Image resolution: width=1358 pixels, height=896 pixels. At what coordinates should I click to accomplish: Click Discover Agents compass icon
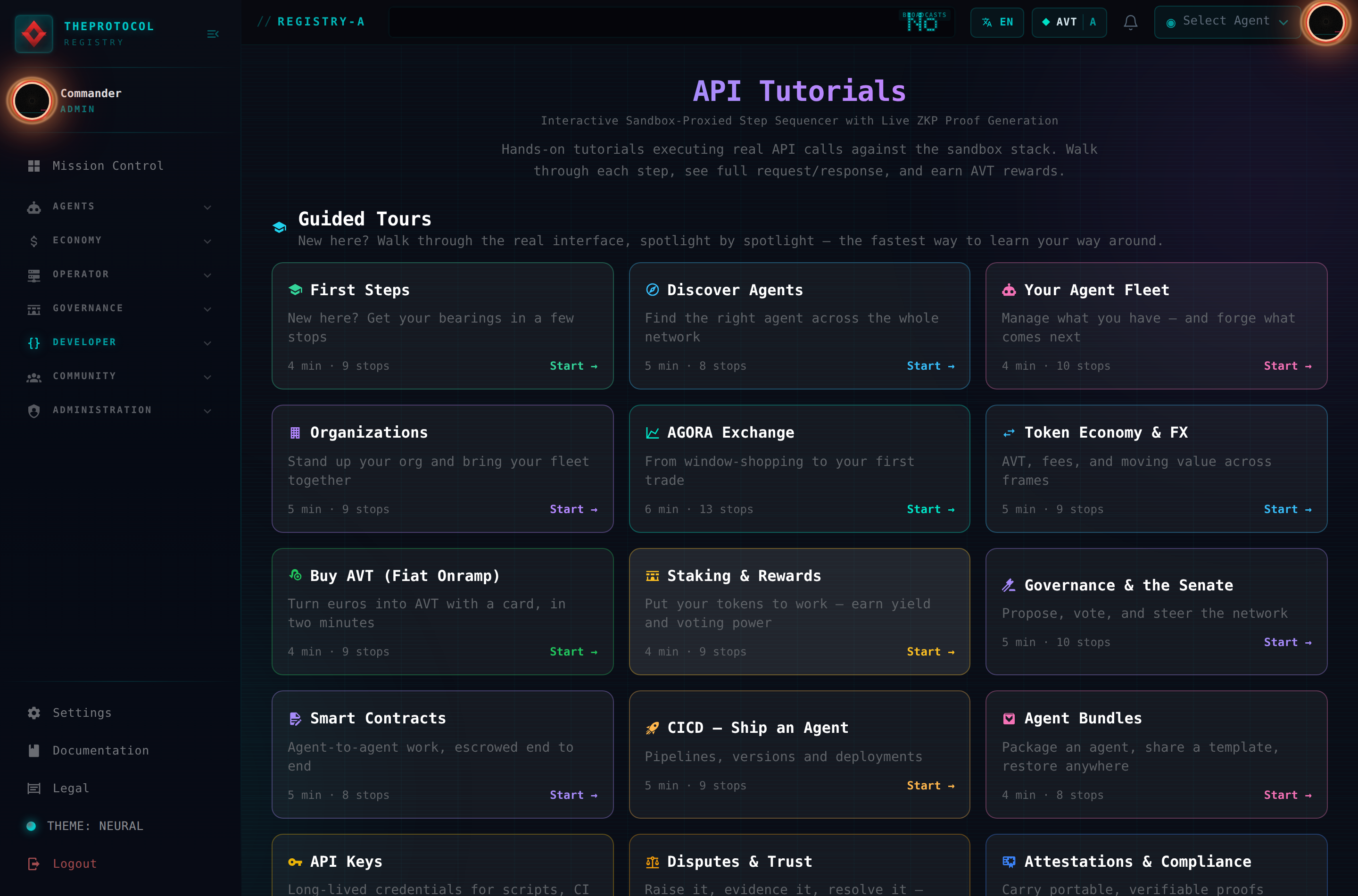tap(652, 290)
